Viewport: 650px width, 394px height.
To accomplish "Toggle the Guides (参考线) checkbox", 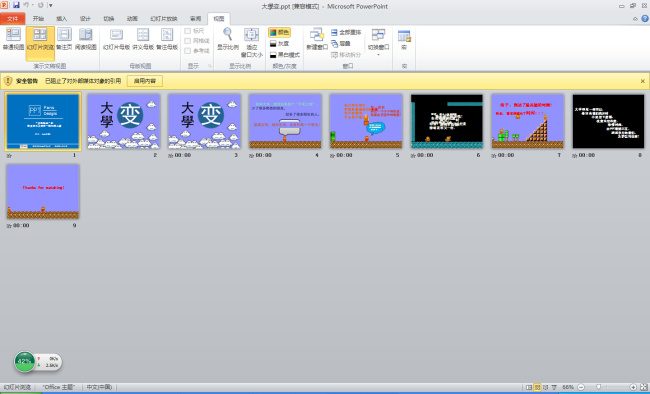I will point(187,51).
